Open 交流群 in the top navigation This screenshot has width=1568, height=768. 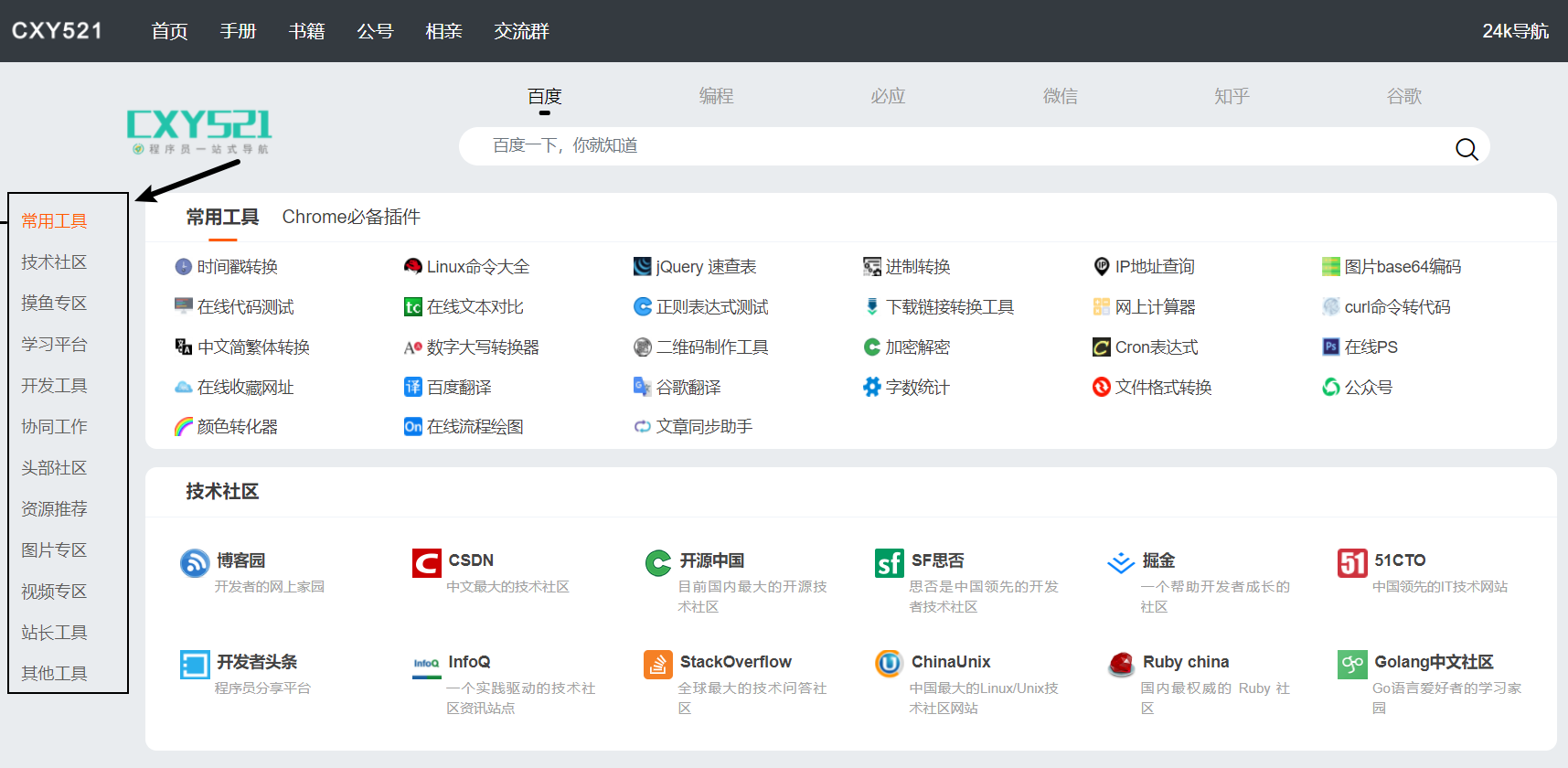coord(521,31)
